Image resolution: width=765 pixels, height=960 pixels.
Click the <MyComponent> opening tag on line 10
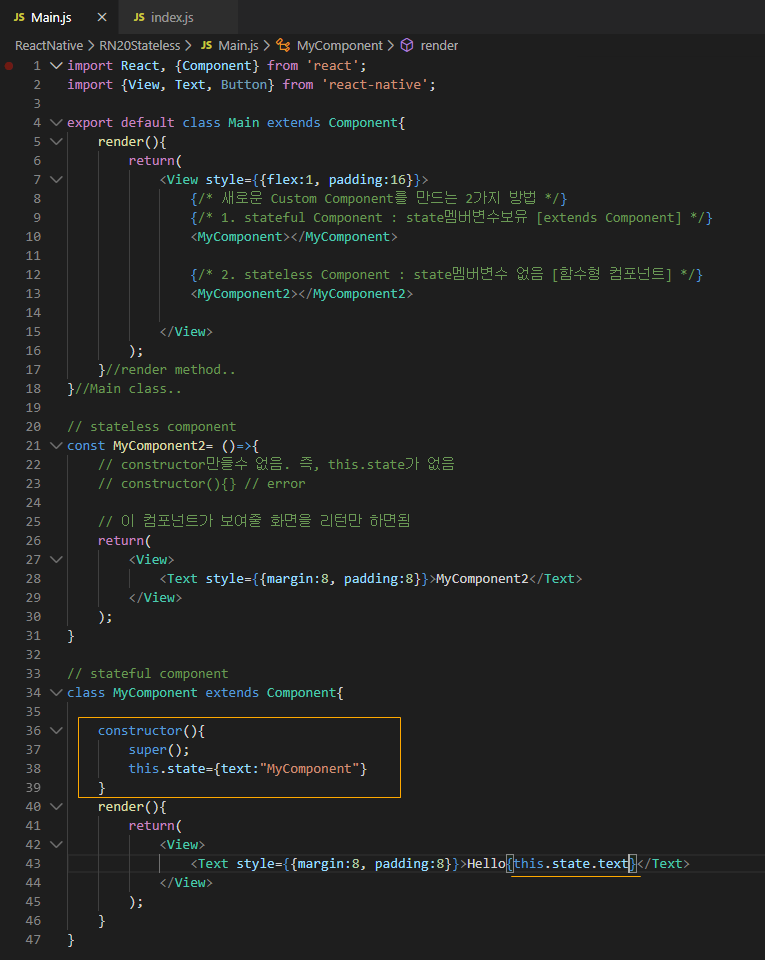click(x=239, y=236)
